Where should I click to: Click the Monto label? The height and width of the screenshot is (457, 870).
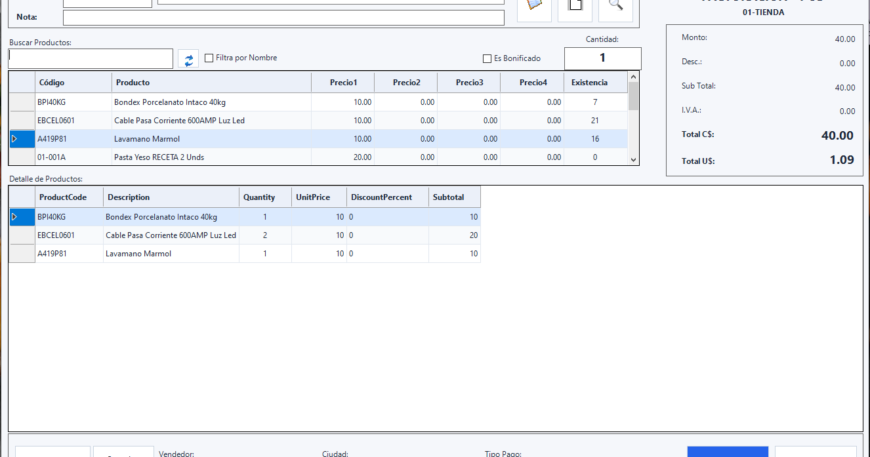tap(694, 37)
